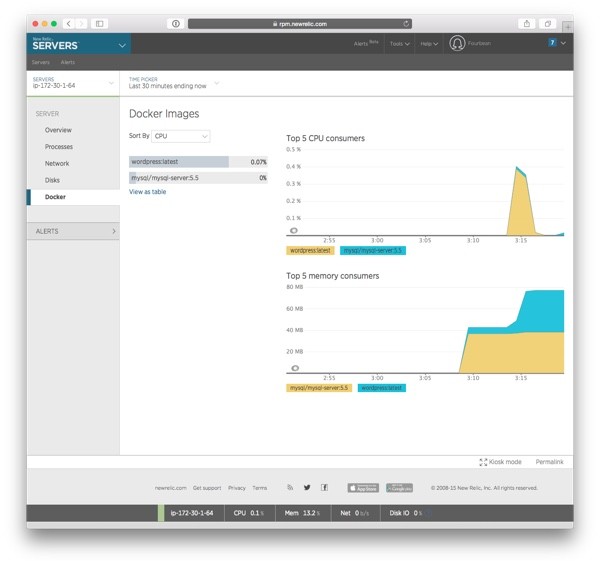Viewport: 600px width, 561px height.
Task: Open Disks in the server sidebar
Action: (x=52, y=180)
